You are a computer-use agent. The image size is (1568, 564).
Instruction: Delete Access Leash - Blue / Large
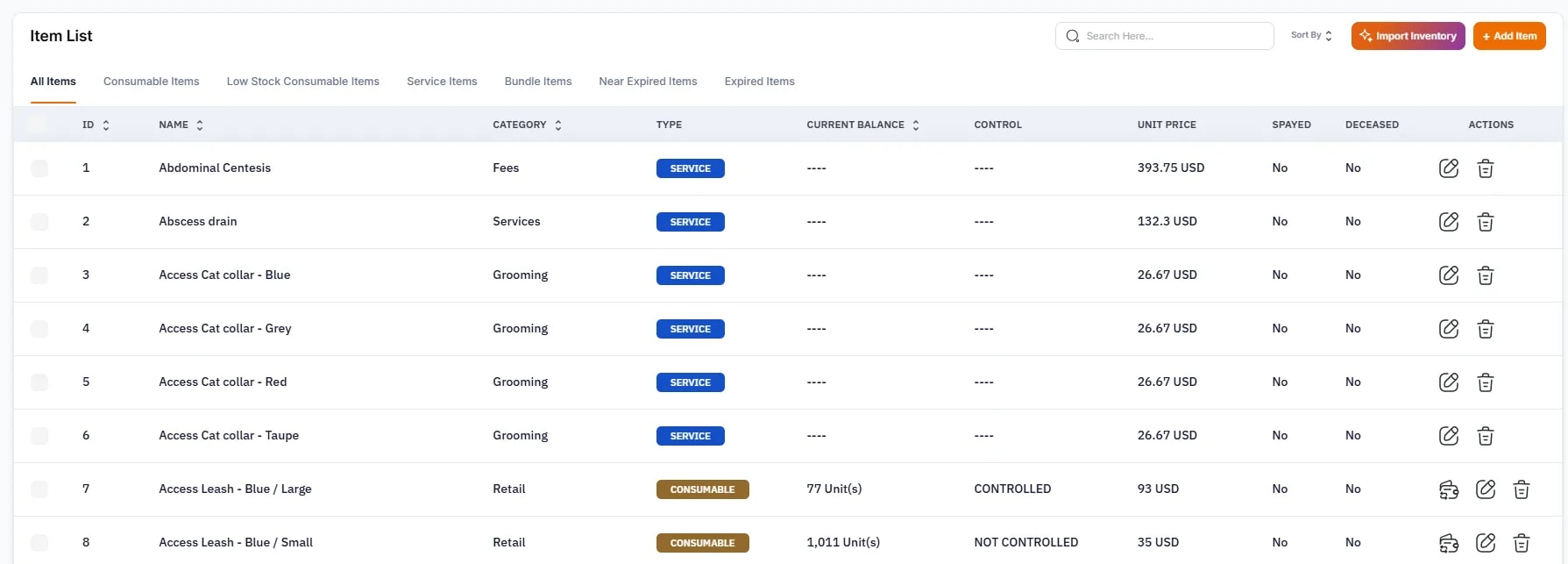click(1522, 489)
